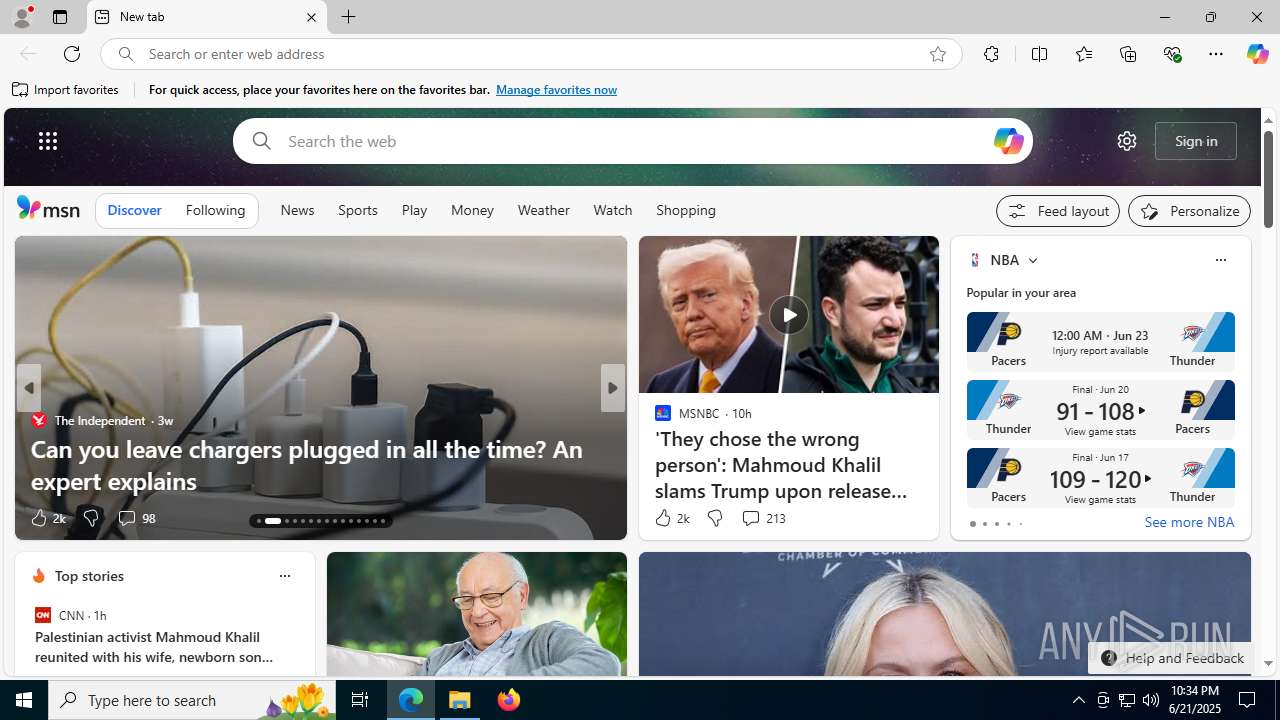Dislike the Mahmoud Khalil MSNBC story
The width and height of the screenshot is (1280, 720).
714,518
